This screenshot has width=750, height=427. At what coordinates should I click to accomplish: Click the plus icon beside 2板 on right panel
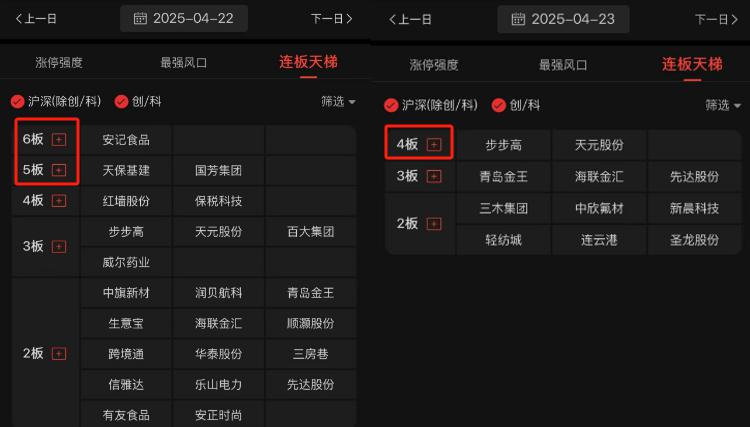pyautogui.click(x=434, y=224)
